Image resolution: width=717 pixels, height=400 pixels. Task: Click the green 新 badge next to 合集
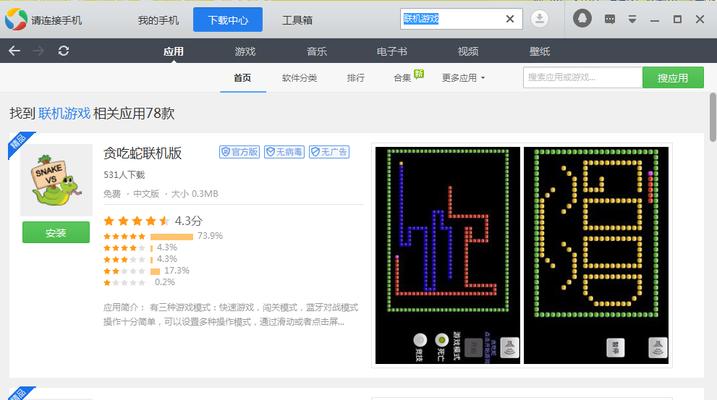419,73
